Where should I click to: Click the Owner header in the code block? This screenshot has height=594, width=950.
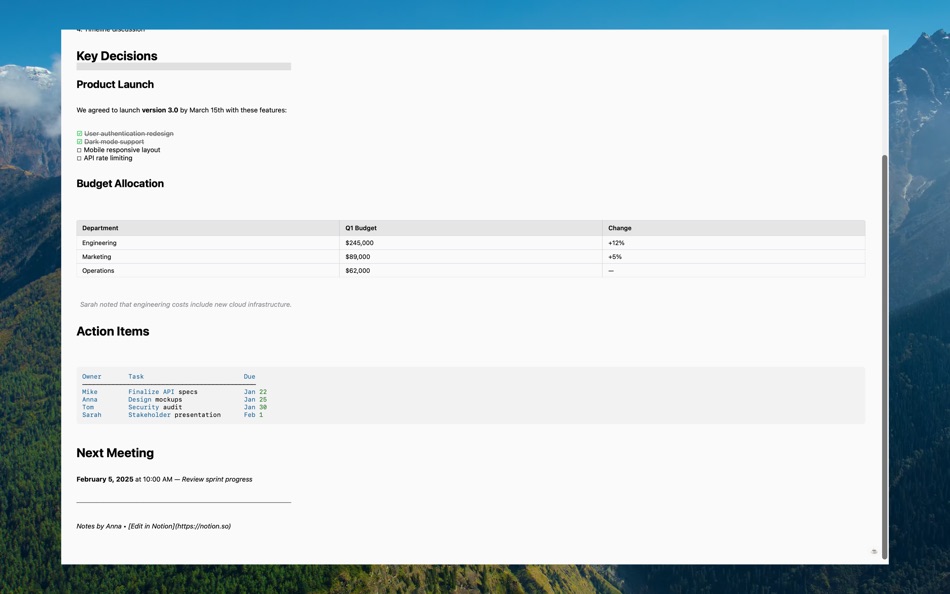(91, 376)
